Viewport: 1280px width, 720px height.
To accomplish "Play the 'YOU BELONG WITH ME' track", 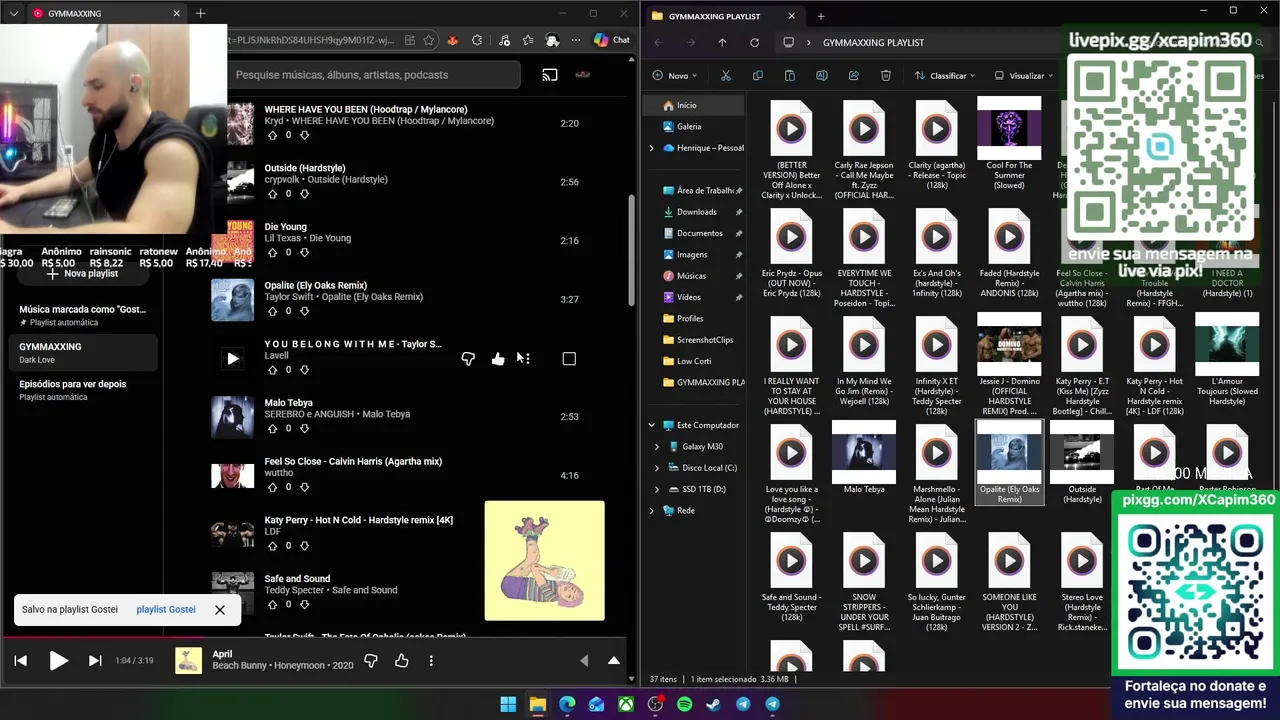I will click(232, 359).
